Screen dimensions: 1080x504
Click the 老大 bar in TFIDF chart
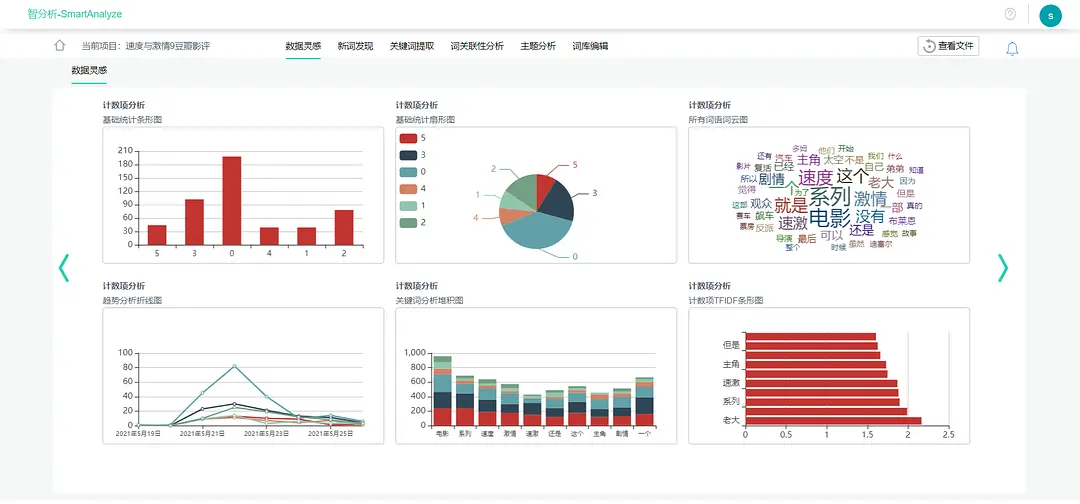pyautogui.click(x=833, y=420)
